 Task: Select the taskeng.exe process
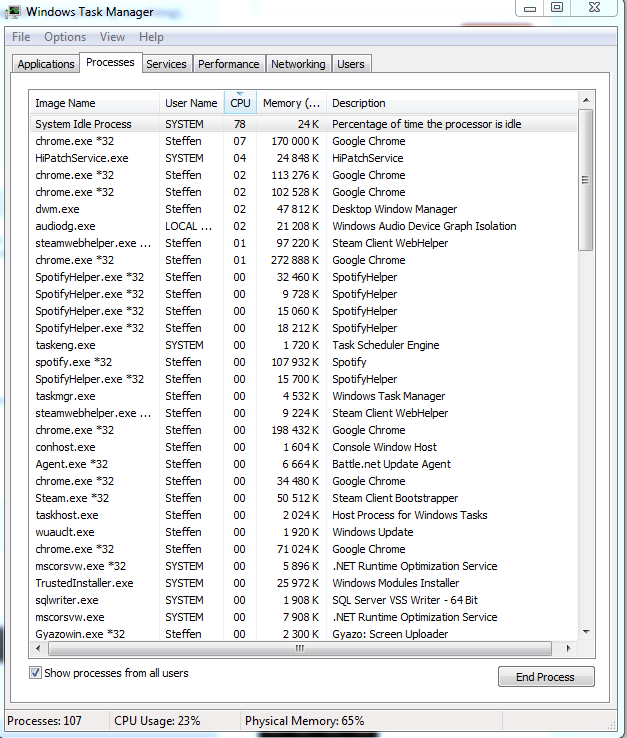pos(304,345)
